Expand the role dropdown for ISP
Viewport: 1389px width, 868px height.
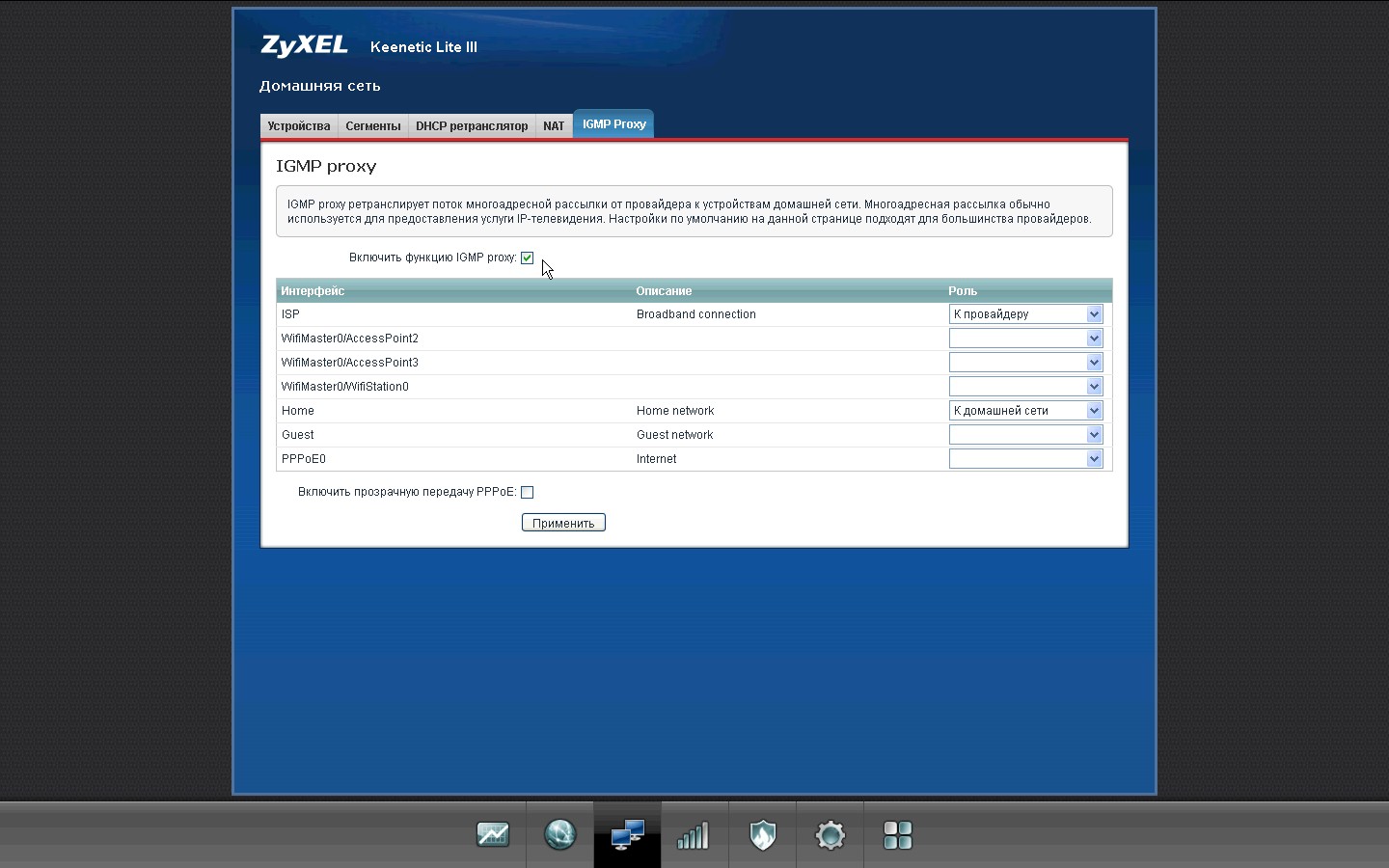pos(1025,314)
